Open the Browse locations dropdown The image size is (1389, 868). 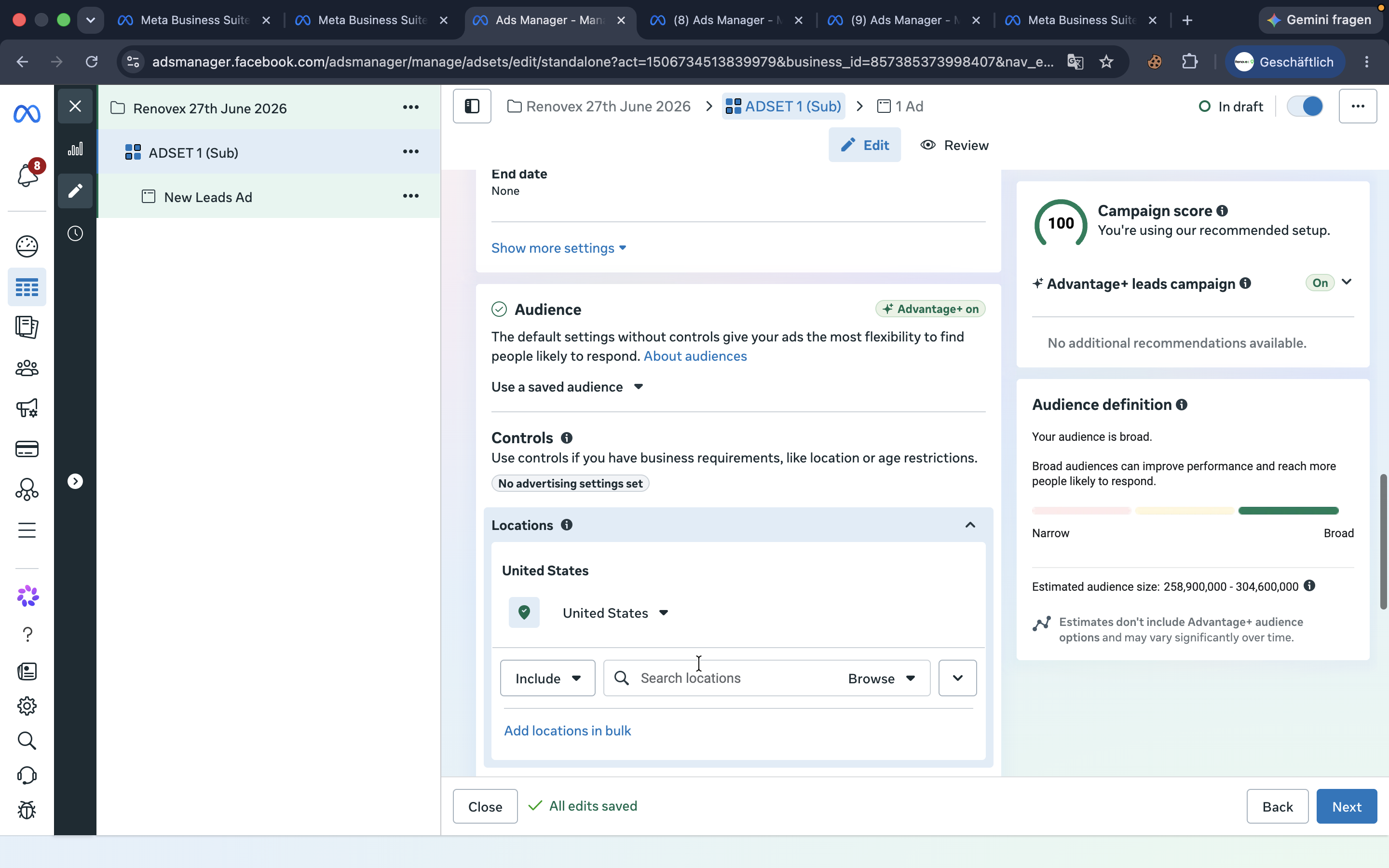point(882,678)
